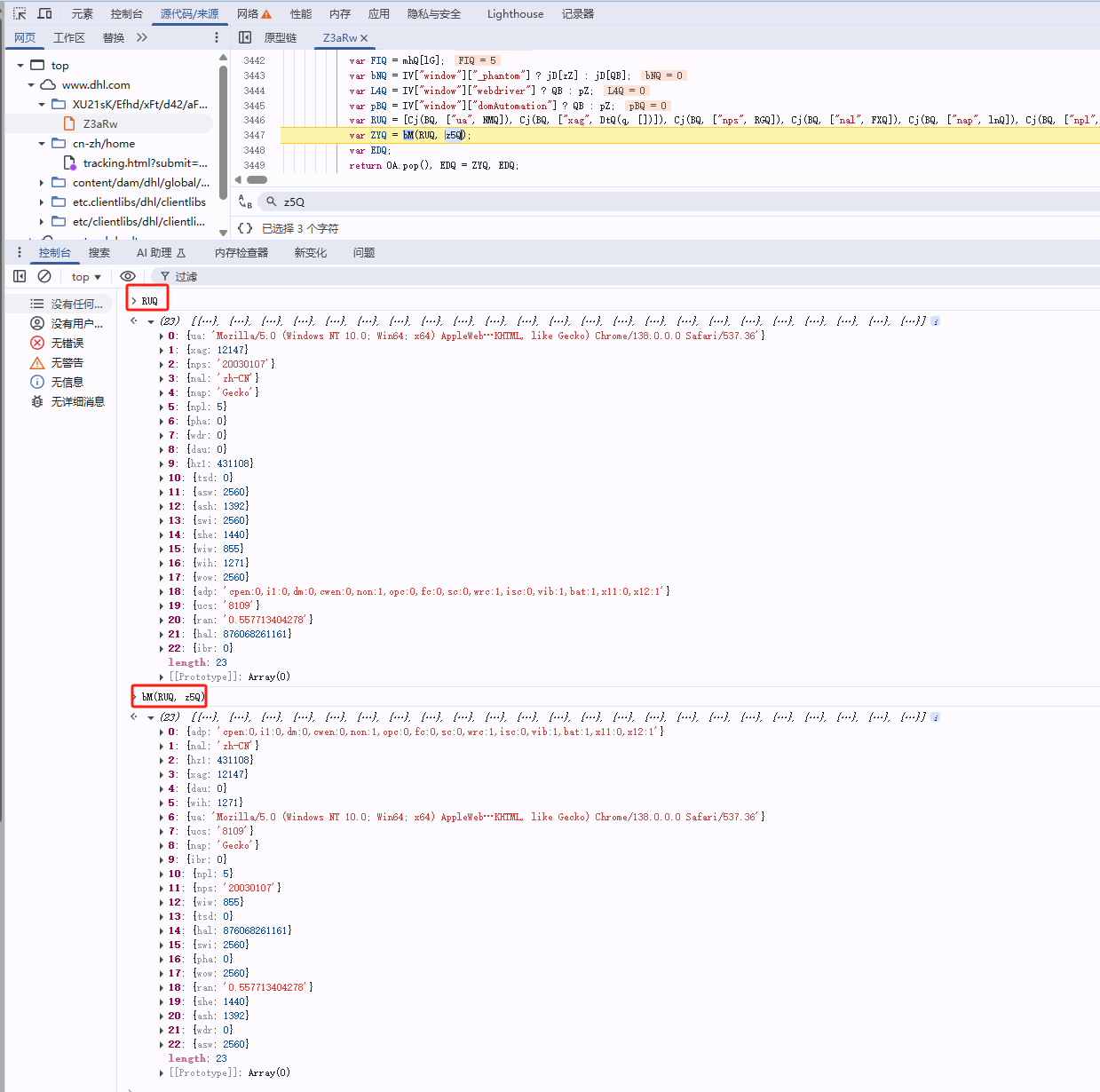Collapse the first (23) array output
This screenshot has height=1092, width=1100.
point(151,321)
